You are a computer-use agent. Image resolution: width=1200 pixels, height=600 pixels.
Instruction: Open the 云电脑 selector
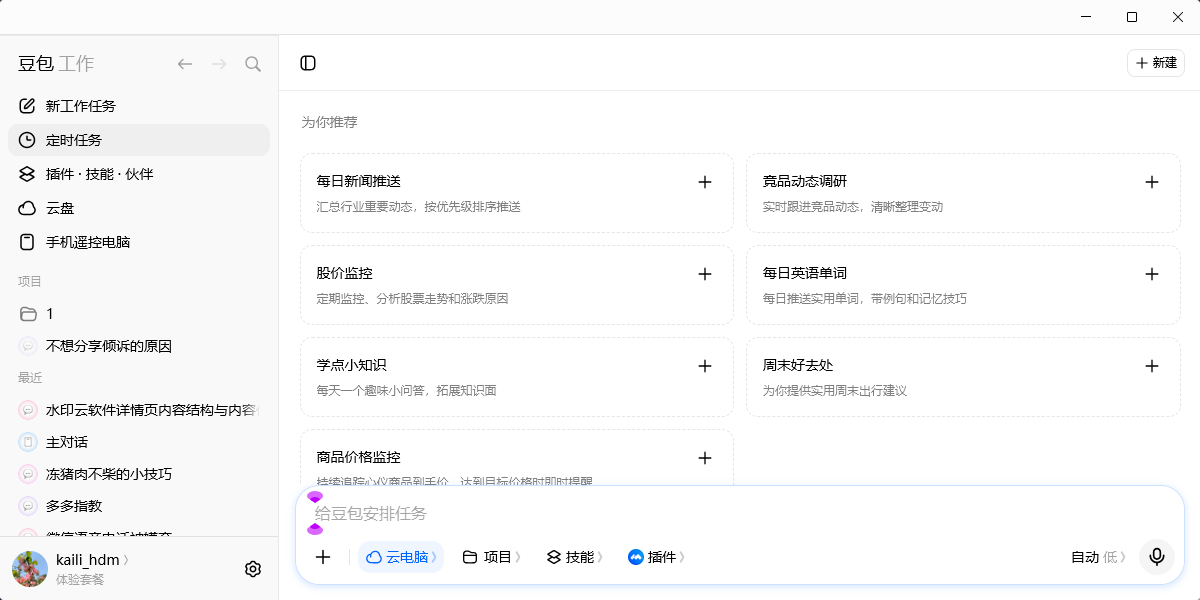click(x=401, y=557)
